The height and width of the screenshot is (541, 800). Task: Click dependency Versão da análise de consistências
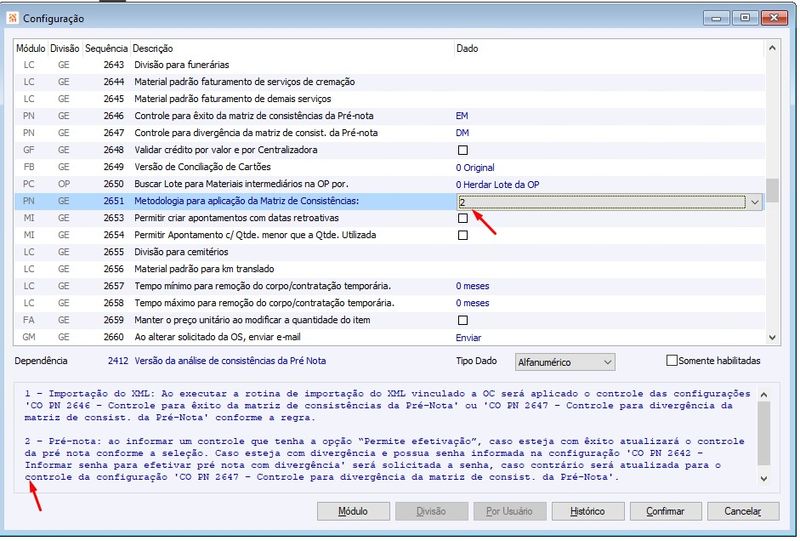tap(230, 361)
